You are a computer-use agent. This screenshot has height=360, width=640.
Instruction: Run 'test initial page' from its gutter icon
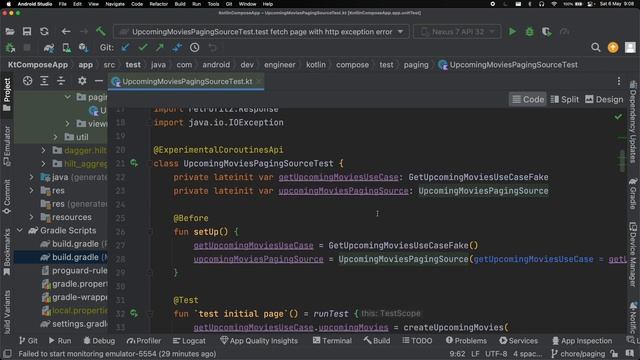[x=134, y=313]
